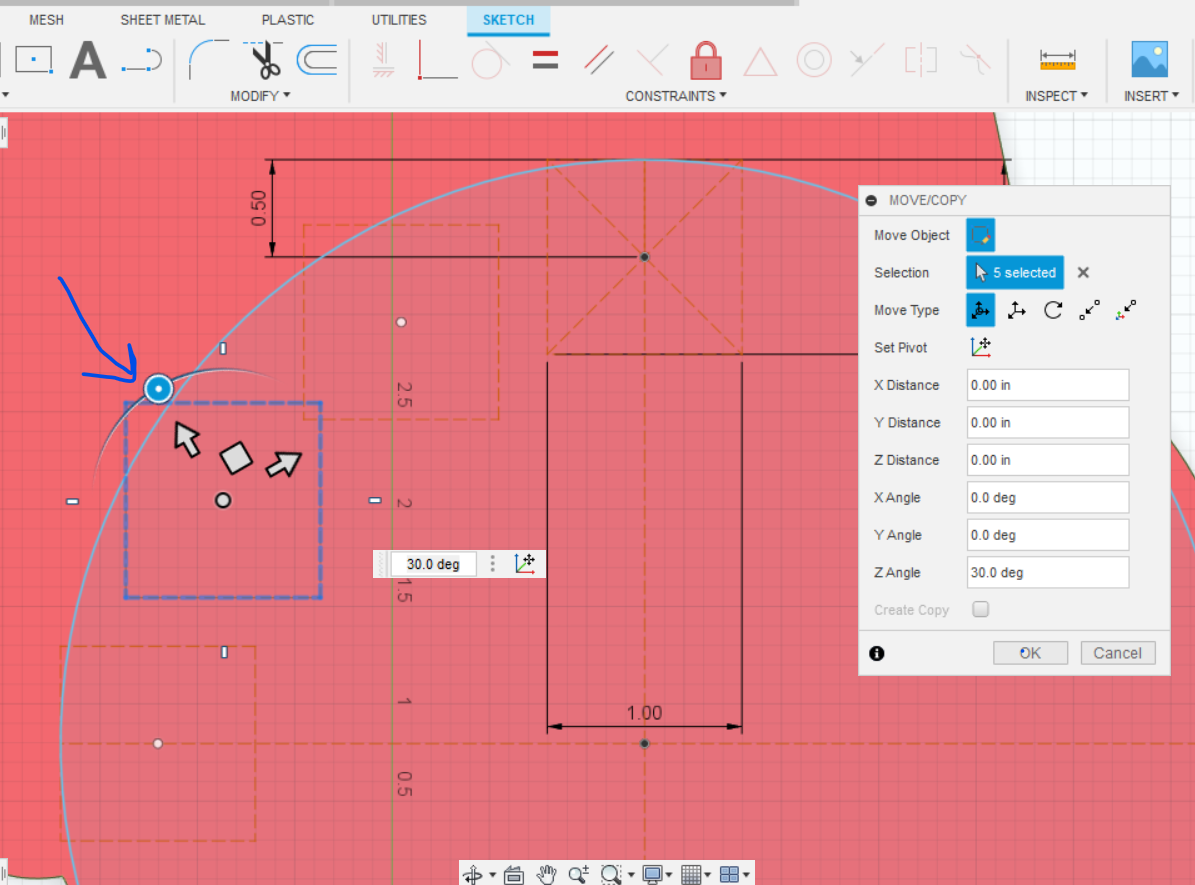Screen dimensions: 1195x885
Task: Switch to the SHEET METAL tab
Action: click(162, 20)
